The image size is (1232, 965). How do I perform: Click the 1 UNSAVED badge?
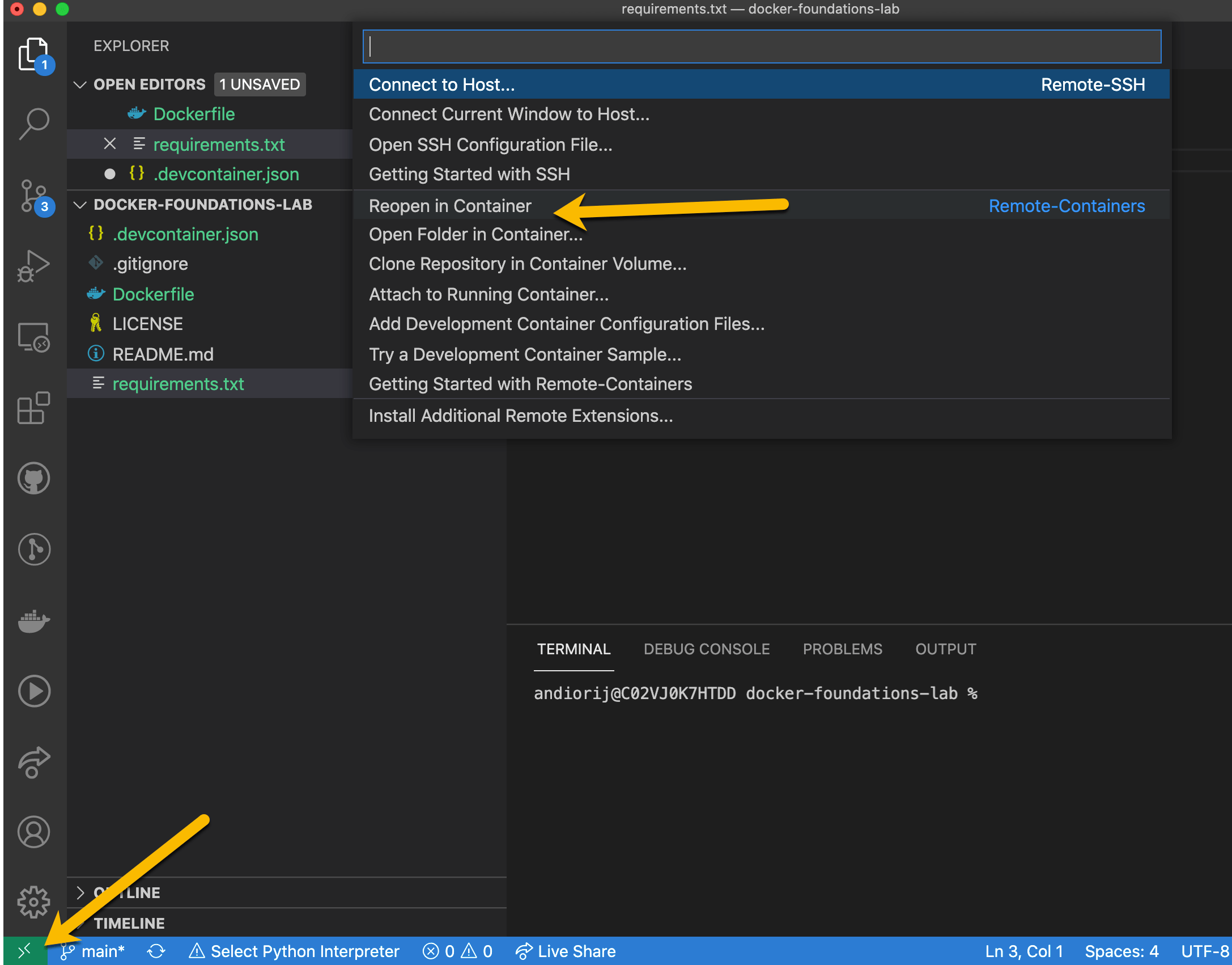click(x=260, y=84)
